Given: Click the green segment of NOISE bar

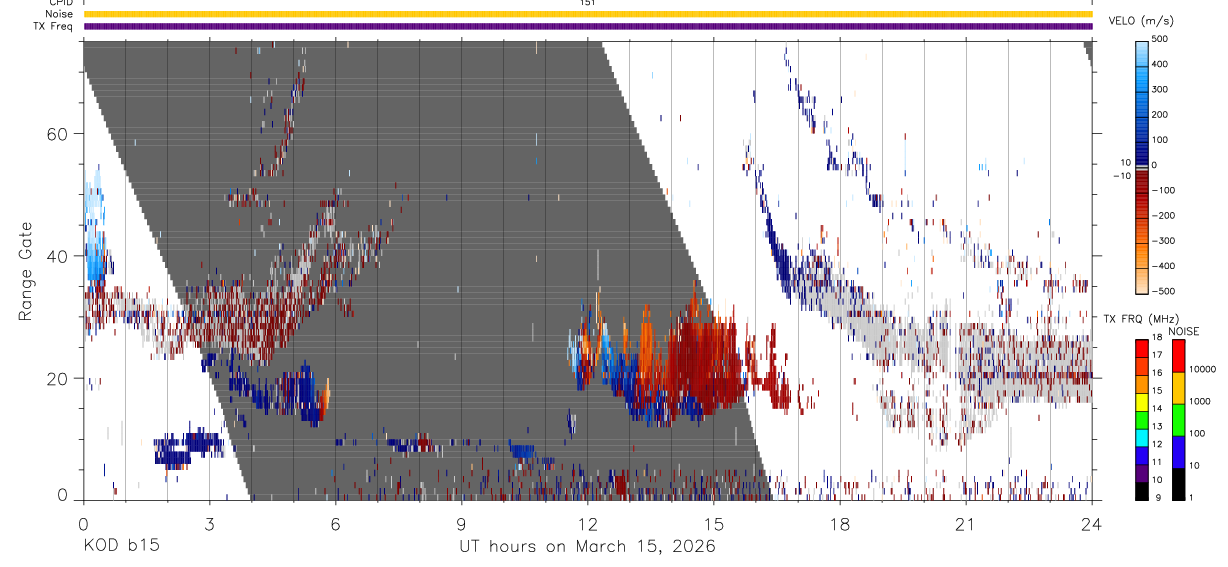Looking at the screenshot, I should coord(1178,420).
